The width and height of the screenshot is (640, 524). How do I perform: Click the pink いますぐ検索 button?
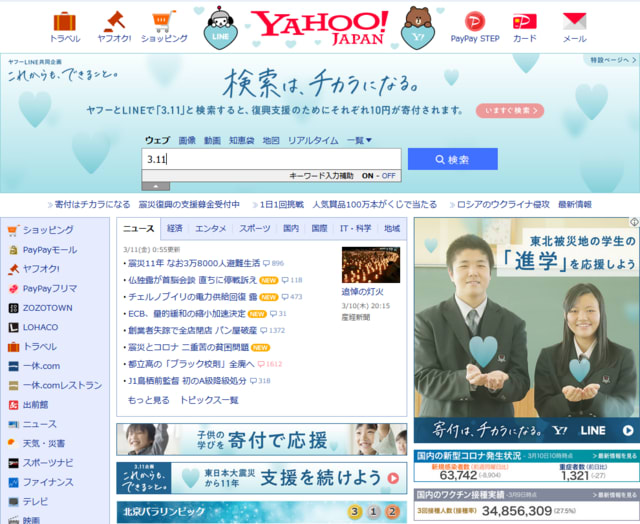pos(510,111)
